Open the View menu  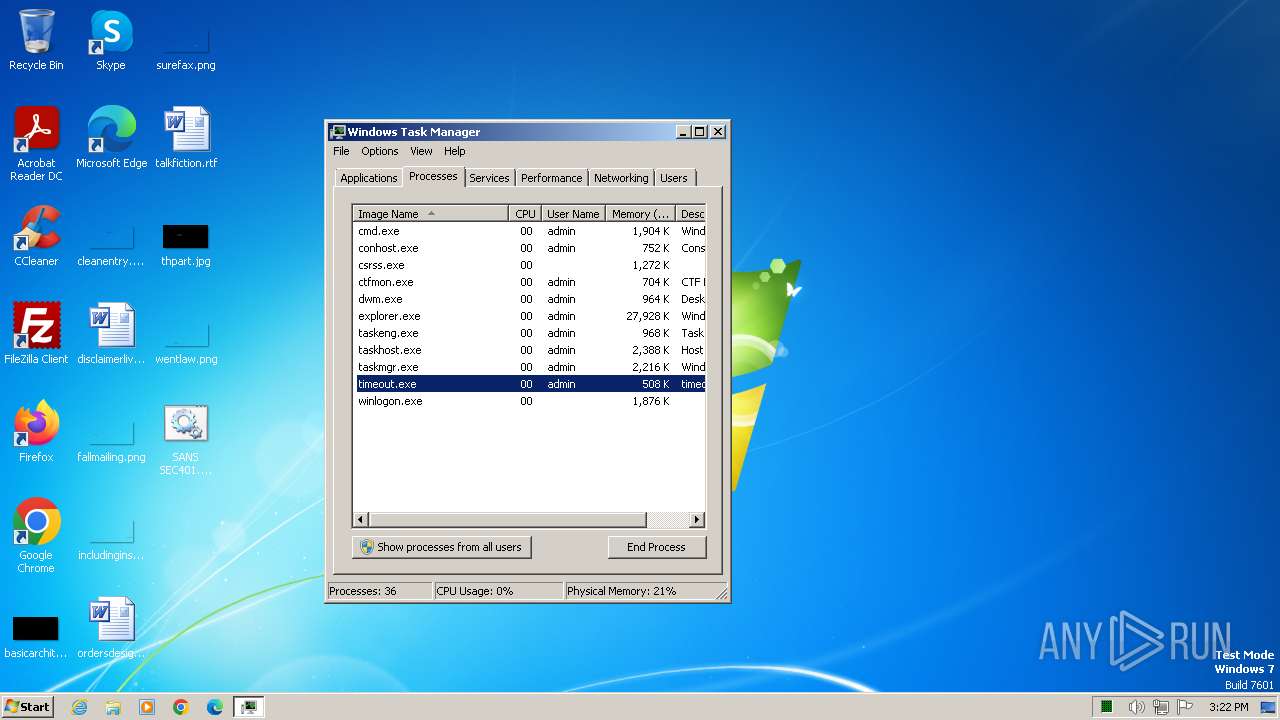click(x=421, y=151)
